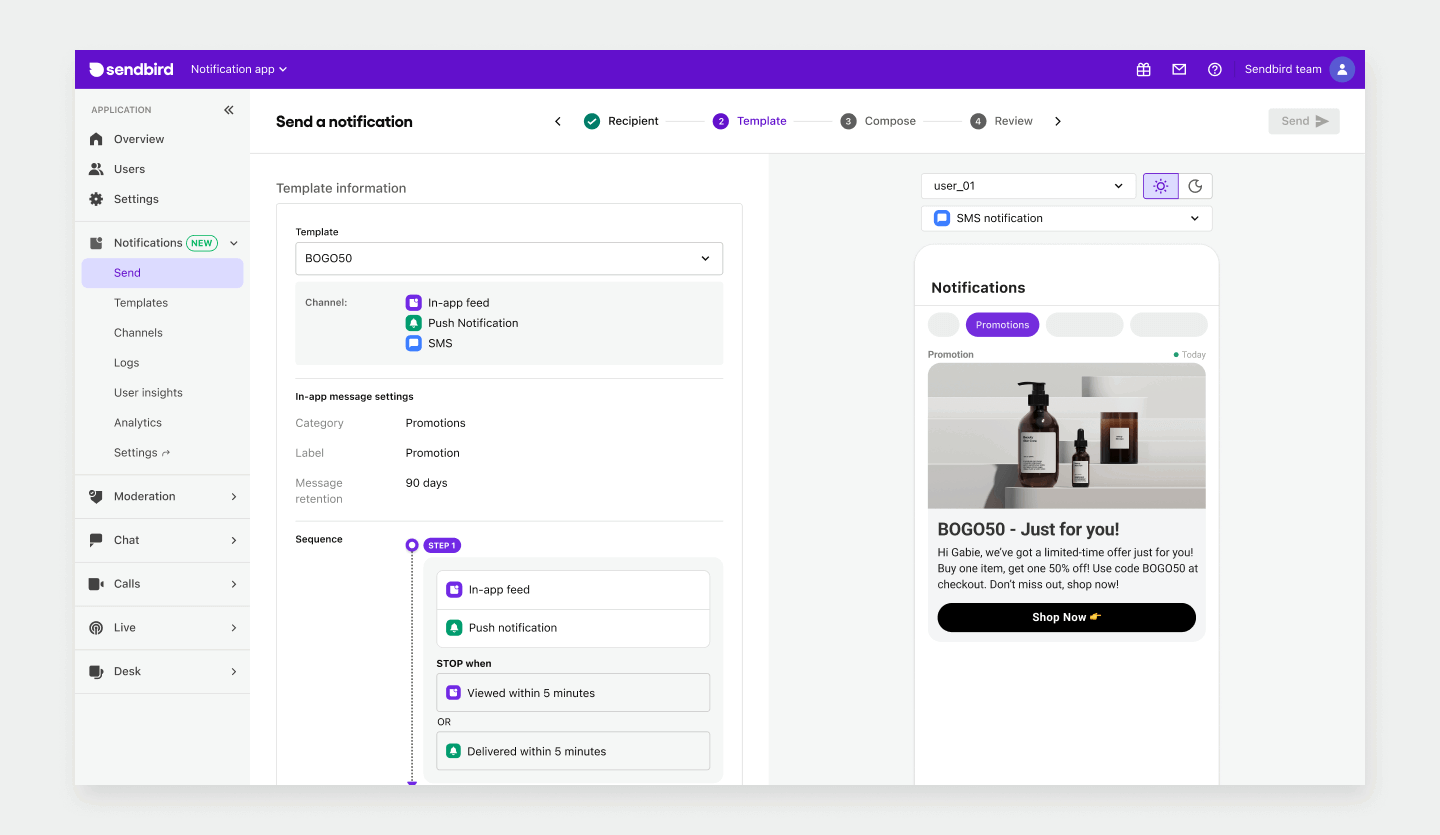The width and height of the screenshot is (1440, 835).
Task: Click icon beside Viewed within 5 minutes
Action: 453,693
